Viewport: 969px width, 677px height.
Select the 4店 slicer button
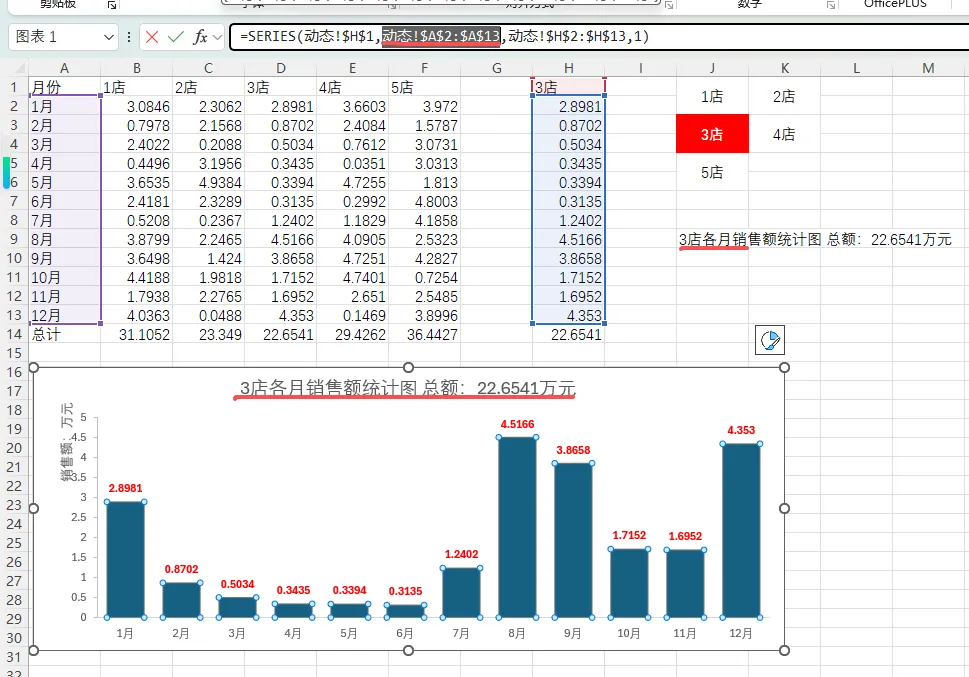pos(784,134)
